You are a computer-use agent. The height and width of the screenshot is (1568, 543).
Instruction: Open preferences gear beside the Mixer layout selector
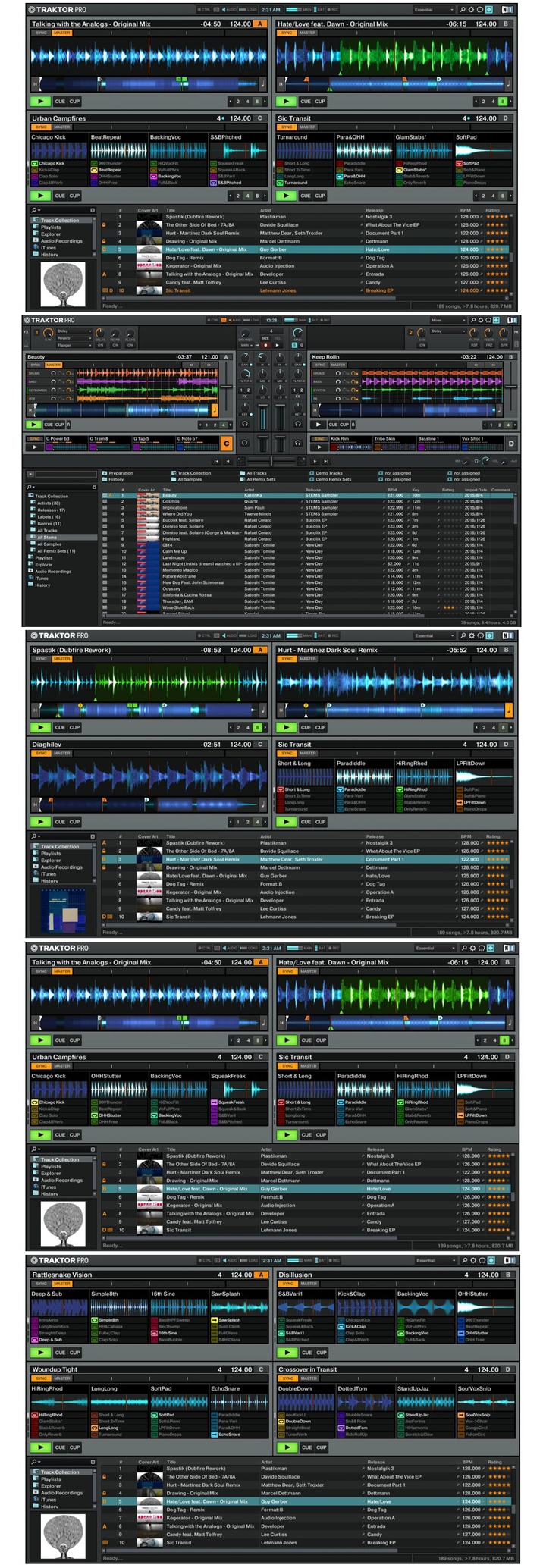pyautogui.click(x=482, y=320)
